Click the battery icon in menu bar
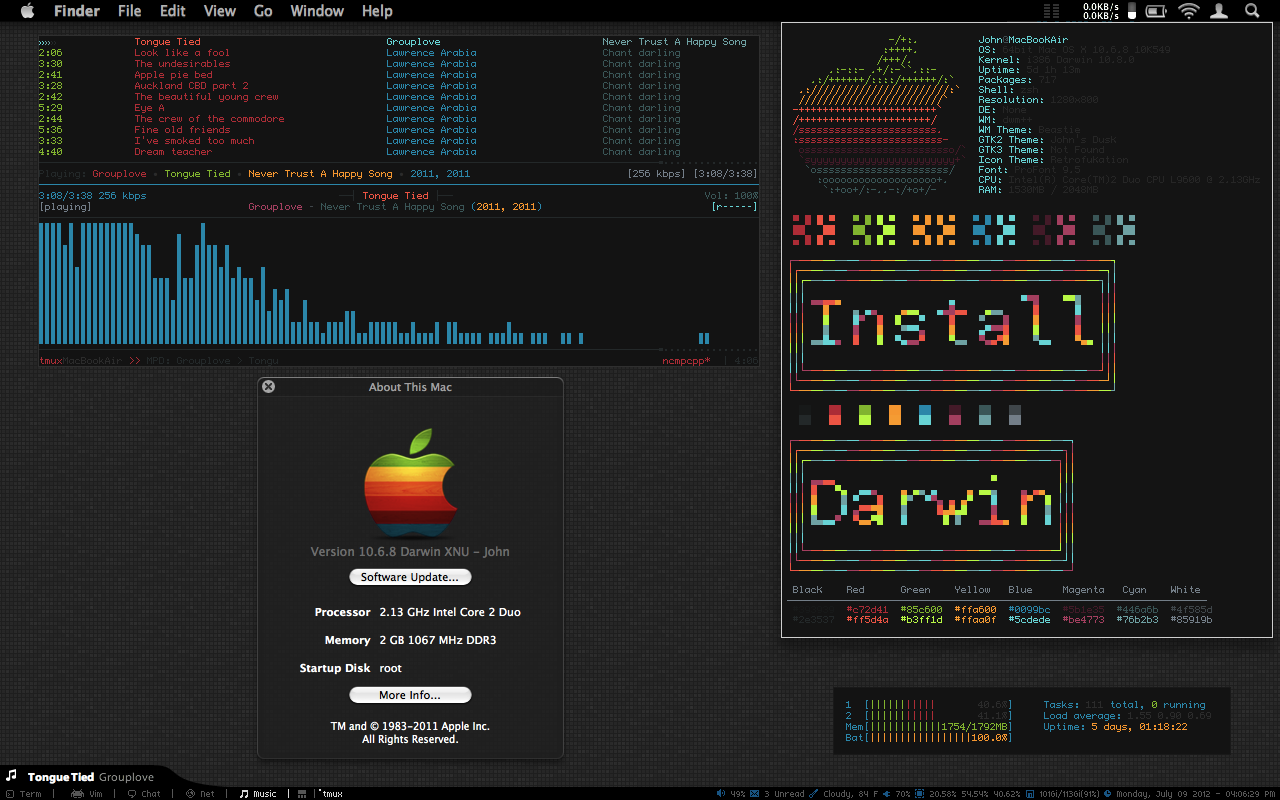The height and width of the screenshot is (800, 1280). coord(1157,11)
